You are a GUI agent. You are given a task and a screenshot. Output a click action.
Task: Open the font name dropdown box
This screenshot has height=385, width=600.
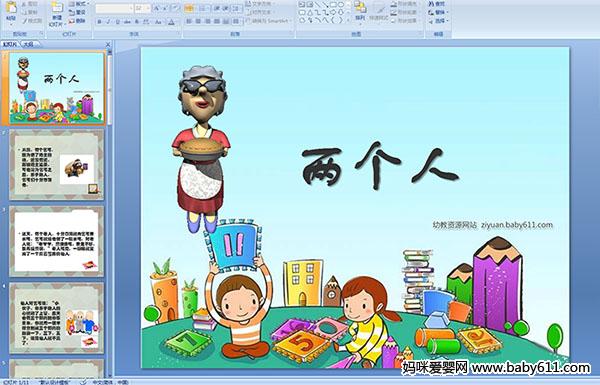pos(114,8)
